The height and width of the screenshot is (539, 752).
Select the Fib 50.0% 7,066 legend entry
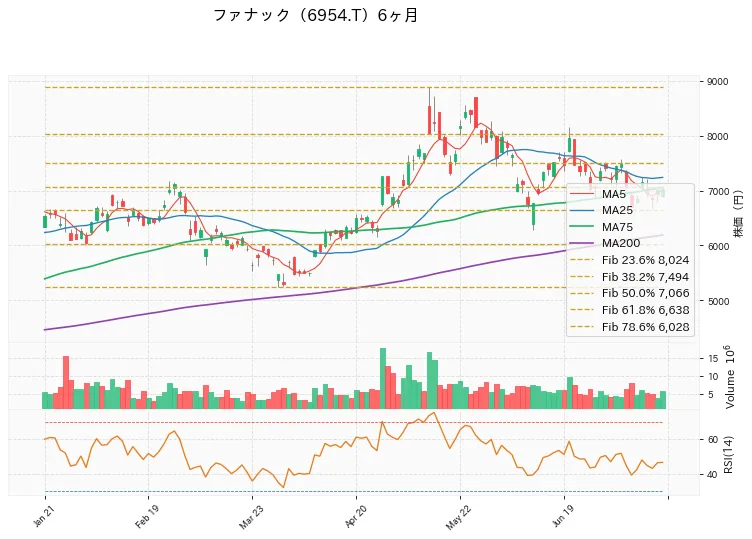(x=630, y=293)
